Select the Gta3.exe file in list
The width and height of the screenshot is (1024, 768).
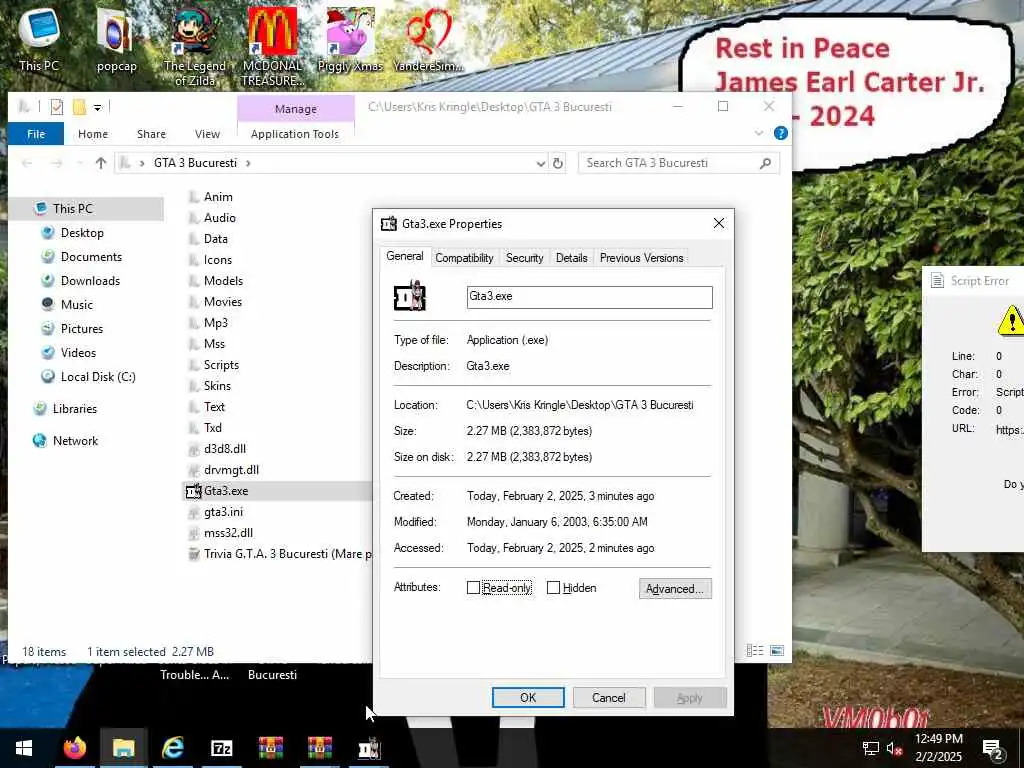point(226,491)
